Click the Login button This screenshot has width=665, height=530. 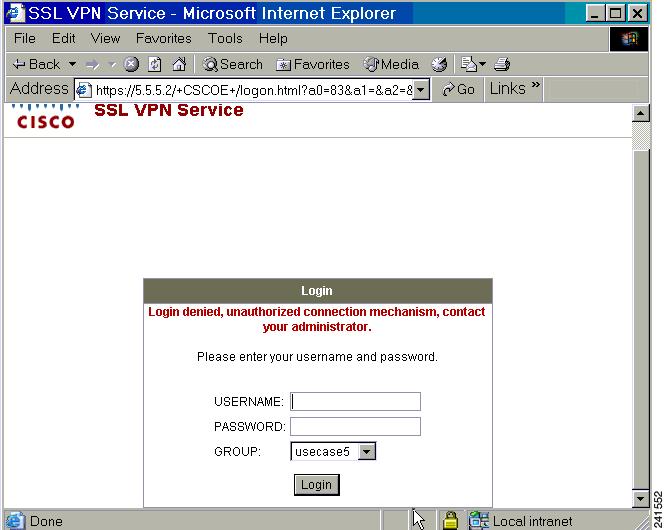click(x=317, y=485)
